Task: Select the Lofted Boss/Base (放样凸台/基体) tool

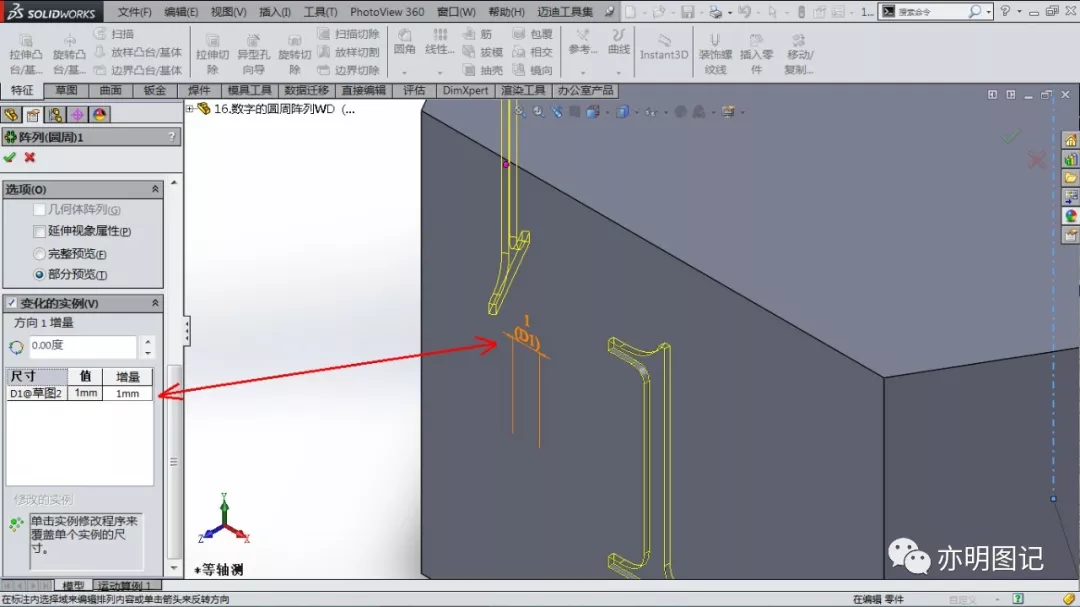Action: [x=138, y=52]
